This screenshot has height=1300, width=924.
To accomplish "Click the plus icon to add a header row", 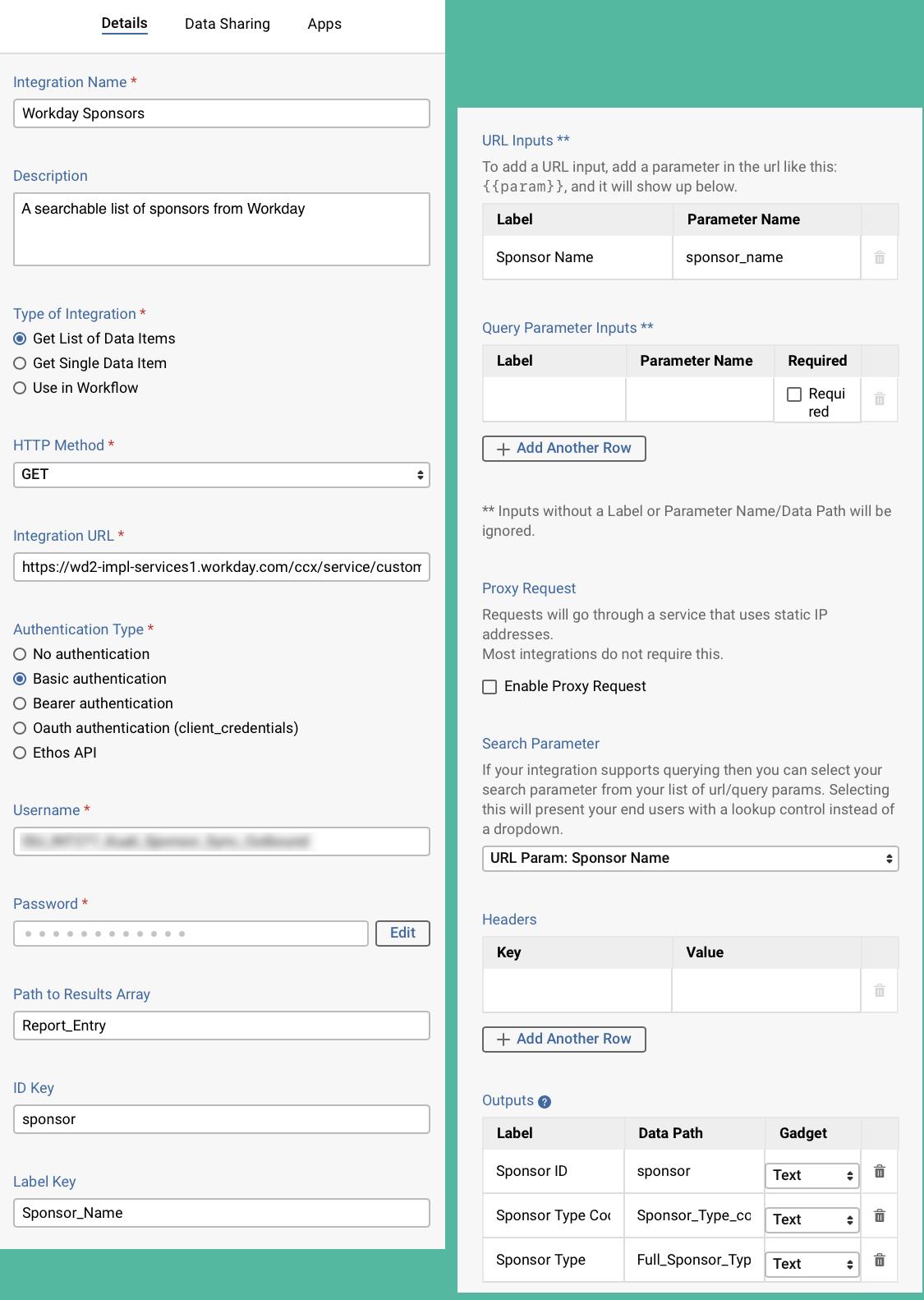I will pos(503,1039).
